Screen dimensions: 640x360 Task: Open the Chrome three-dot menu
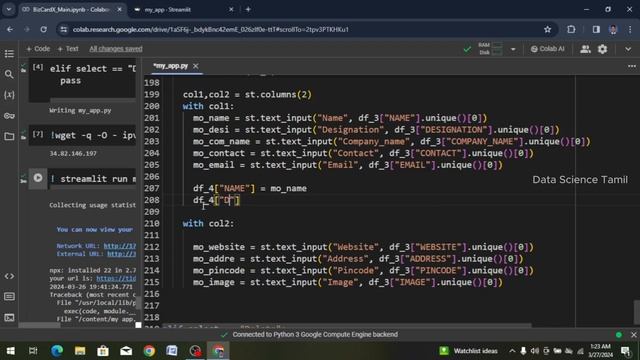coord(630,29)
